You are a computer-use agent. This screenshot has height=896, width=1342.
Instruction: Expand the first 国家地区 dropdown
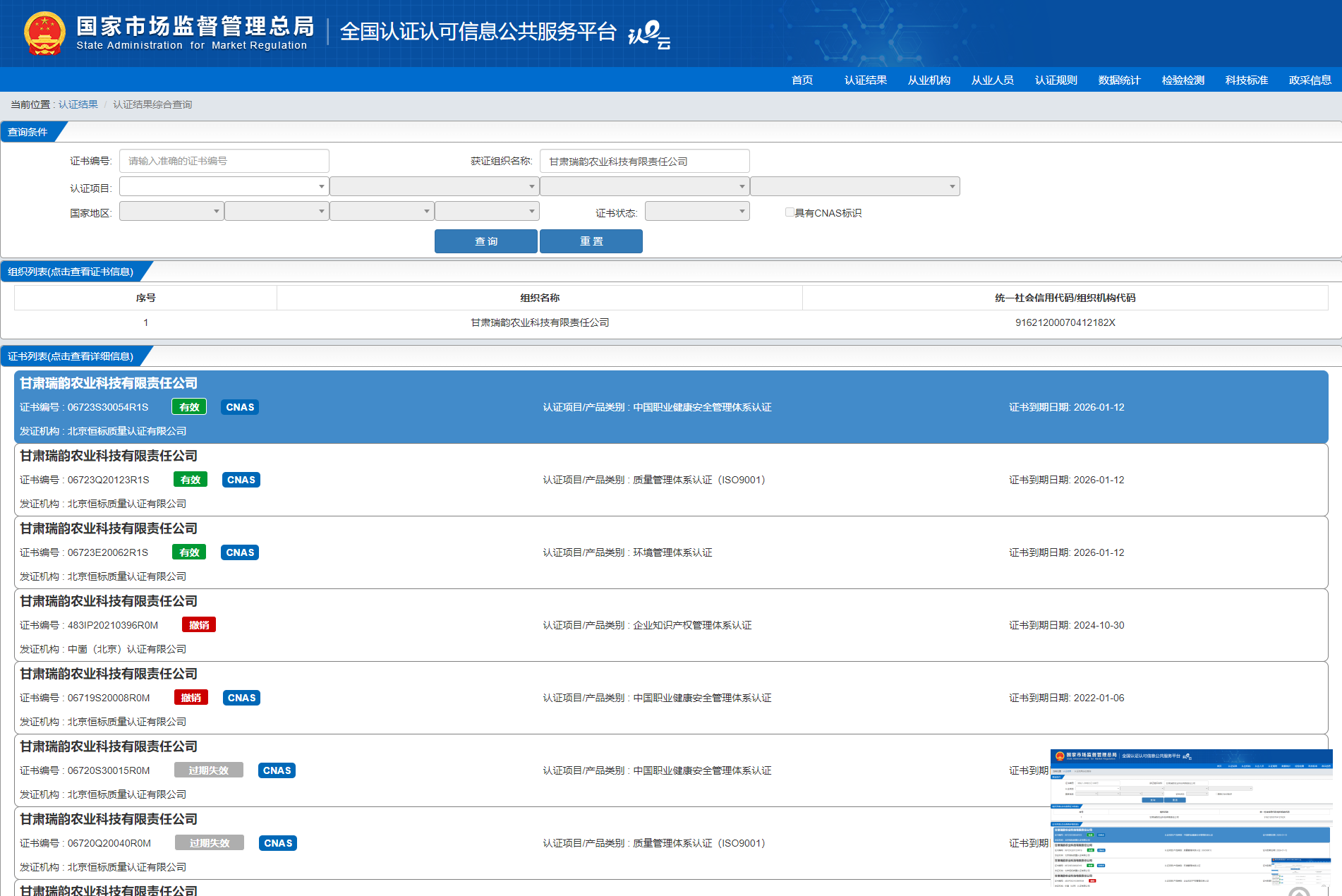(171, 212)
